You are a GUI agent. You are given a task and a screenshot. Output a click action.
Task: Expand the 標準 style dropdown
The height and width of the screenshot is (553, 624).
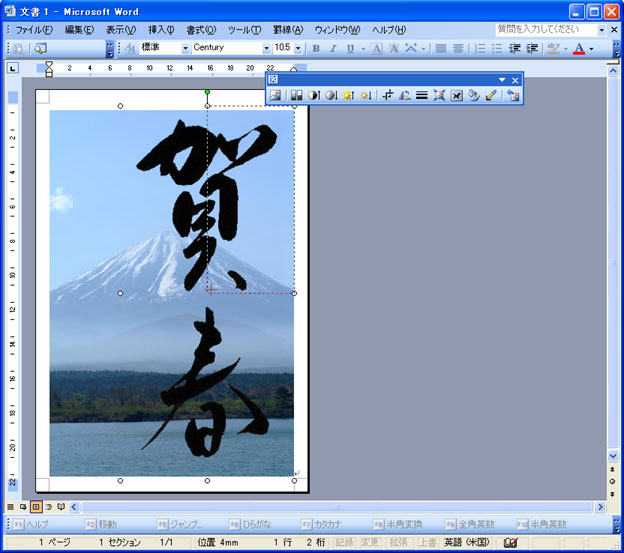coord(185,48)
